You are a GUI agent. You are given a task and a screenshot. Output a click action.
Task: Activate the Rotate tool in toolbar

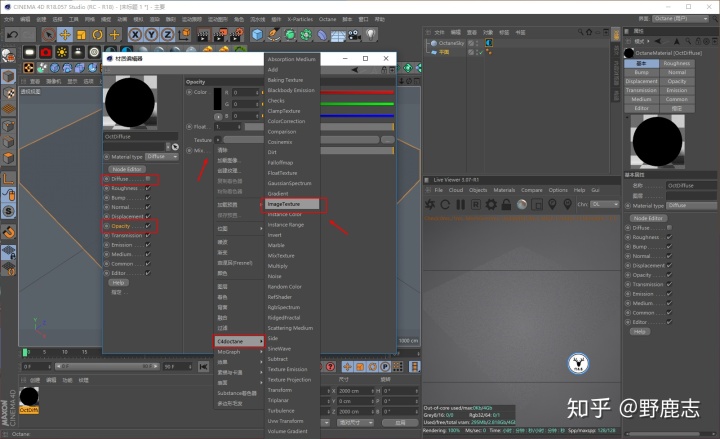[x=97, y=34]
